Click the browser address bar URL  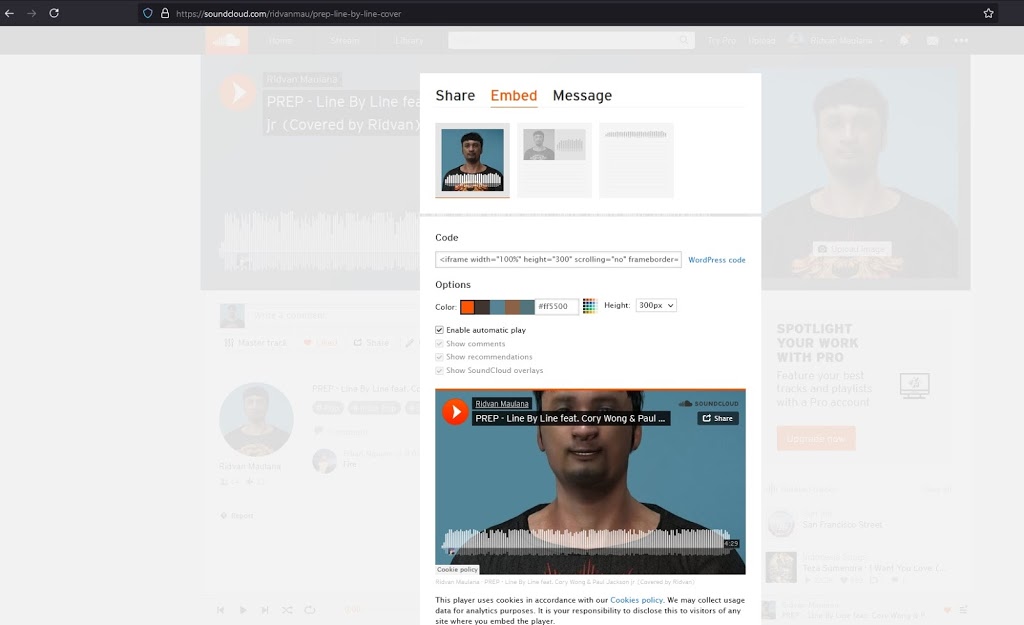288,13
